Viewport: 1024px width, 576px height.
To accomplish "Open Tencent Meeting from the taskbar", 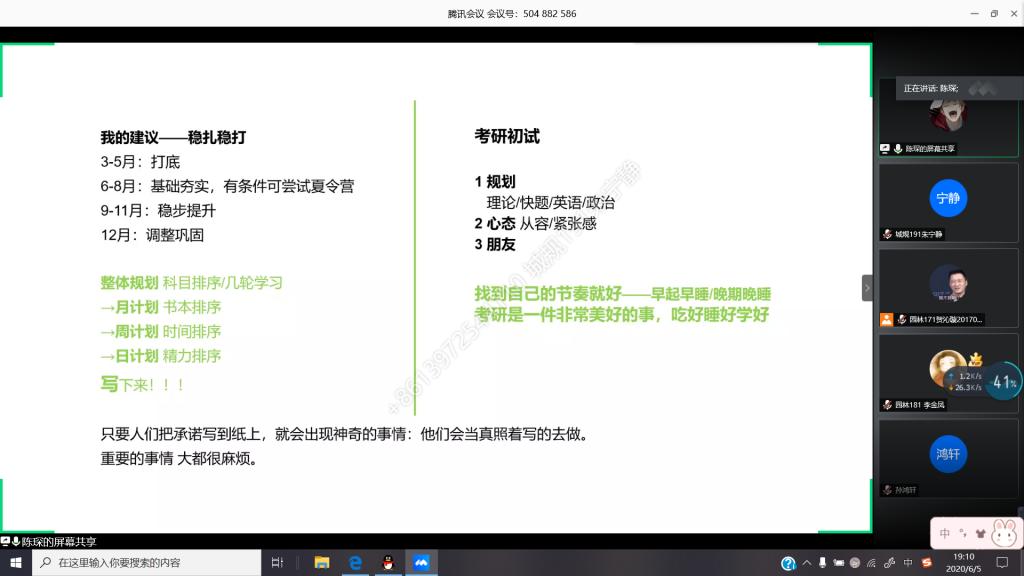I will 421,563.
